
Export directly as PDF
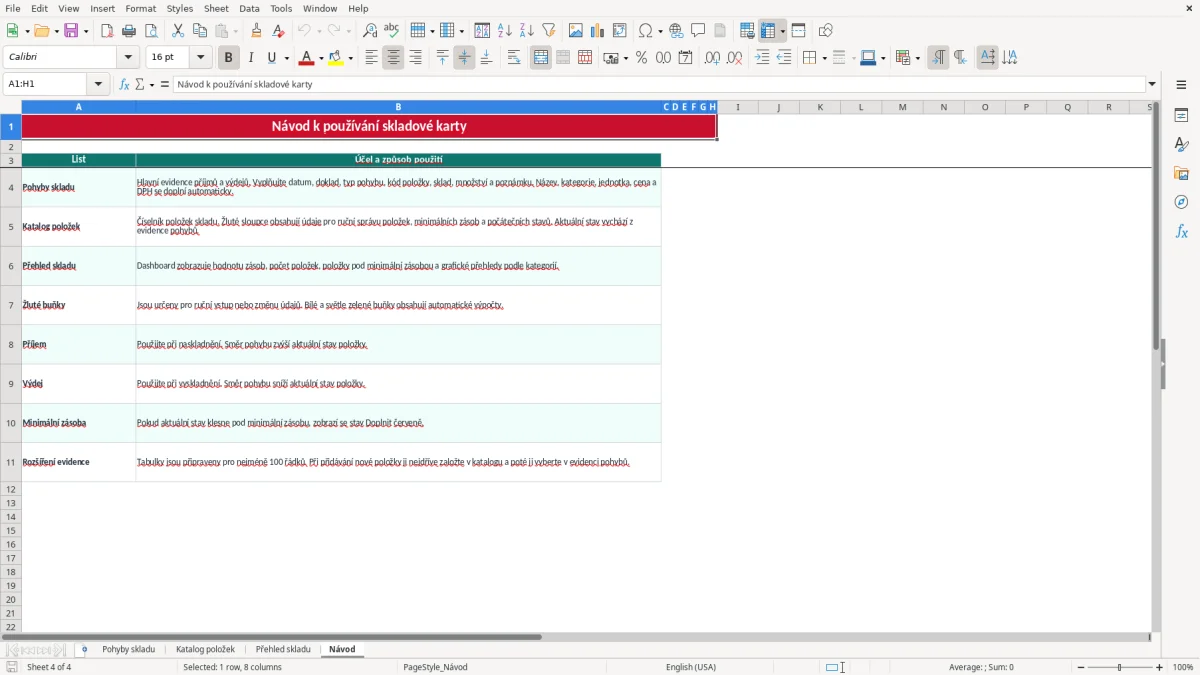click(x=107, y=31)
